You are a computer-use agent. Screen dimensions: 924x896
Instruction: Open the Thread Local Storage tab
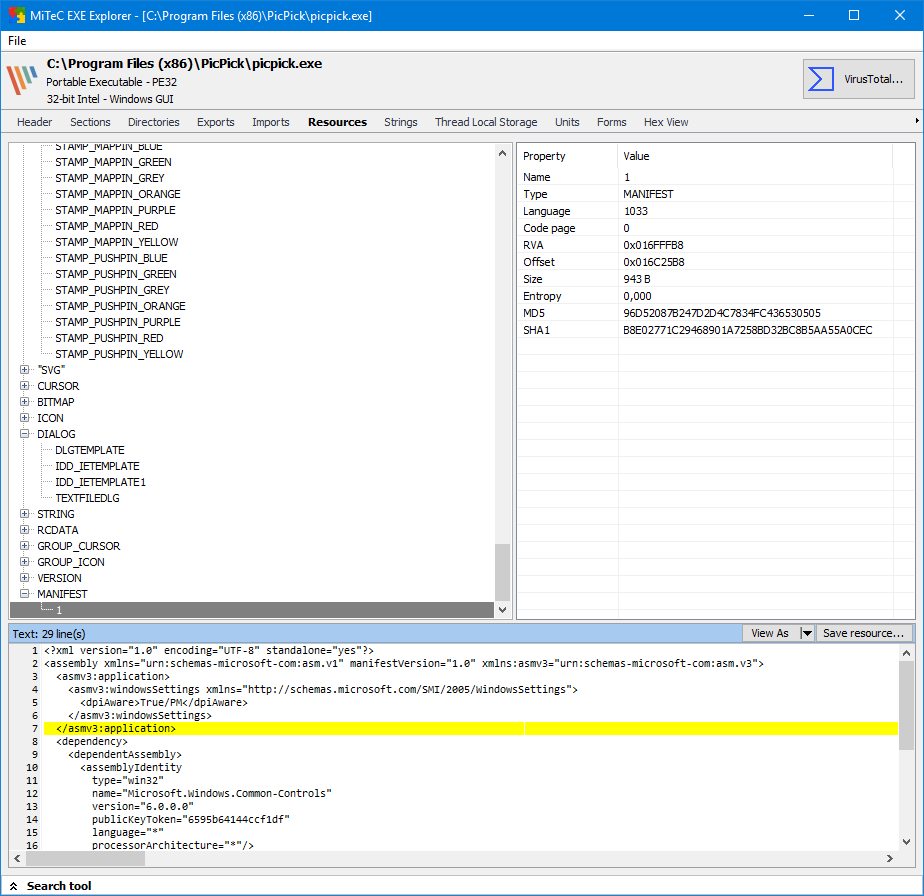(486, 122)
